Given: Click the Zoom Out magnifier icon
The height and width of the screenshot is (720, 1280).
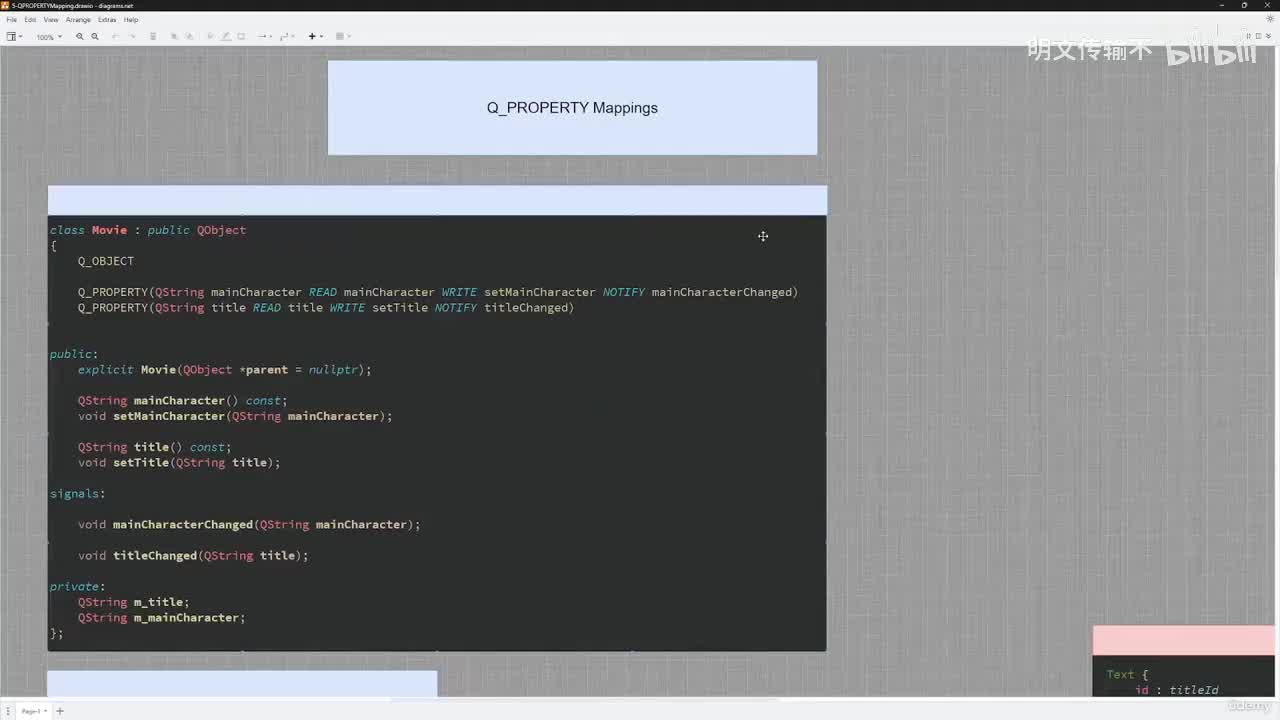Looking at the screenshot, I should 95,37.
